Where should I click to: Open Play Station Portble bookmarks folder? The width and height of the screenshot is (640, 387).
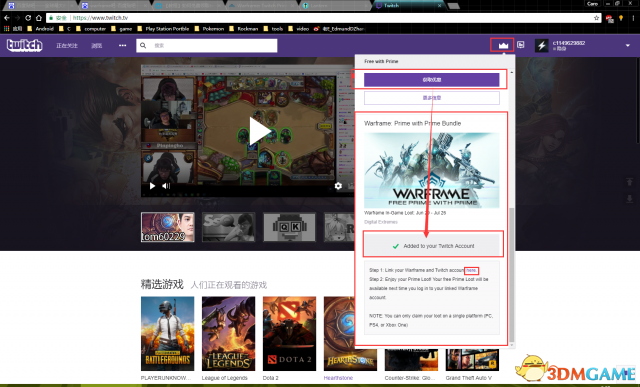(x=163, y=29)
